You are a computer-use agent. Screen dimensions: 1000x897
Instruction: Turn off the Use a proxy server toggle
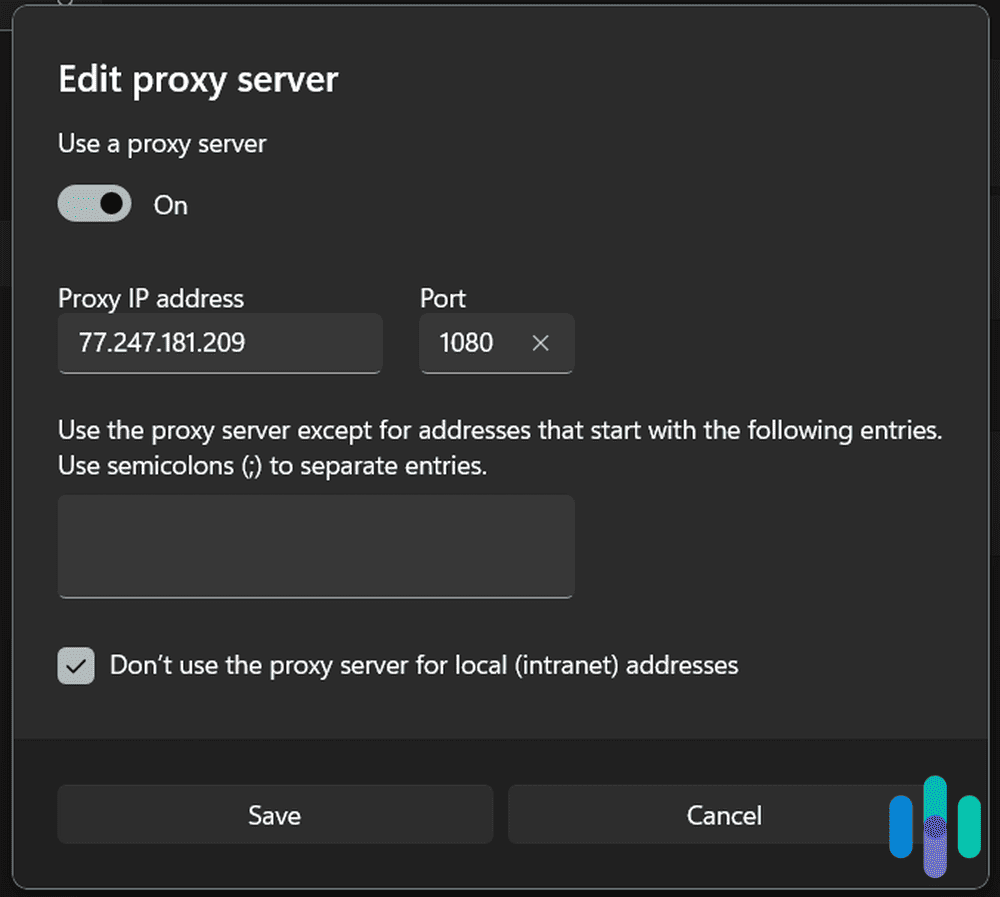pyautogui.click(x=94, y=204)
